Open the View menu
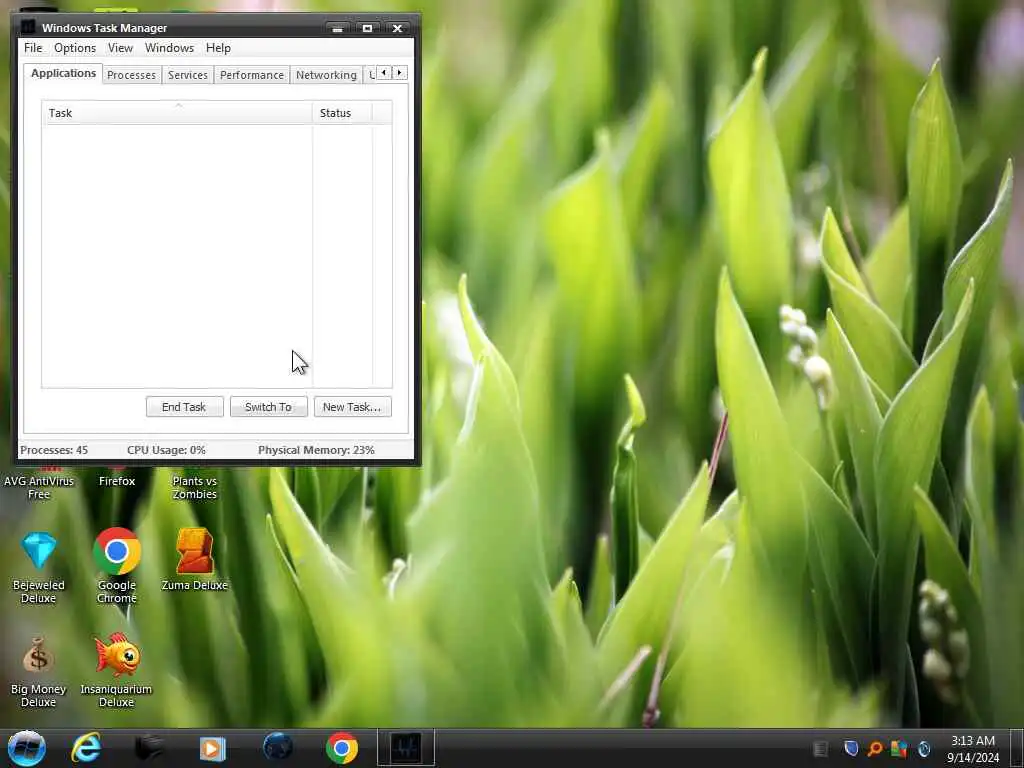The width and height of the screenshot is (1024, 768). click(120, 48)
